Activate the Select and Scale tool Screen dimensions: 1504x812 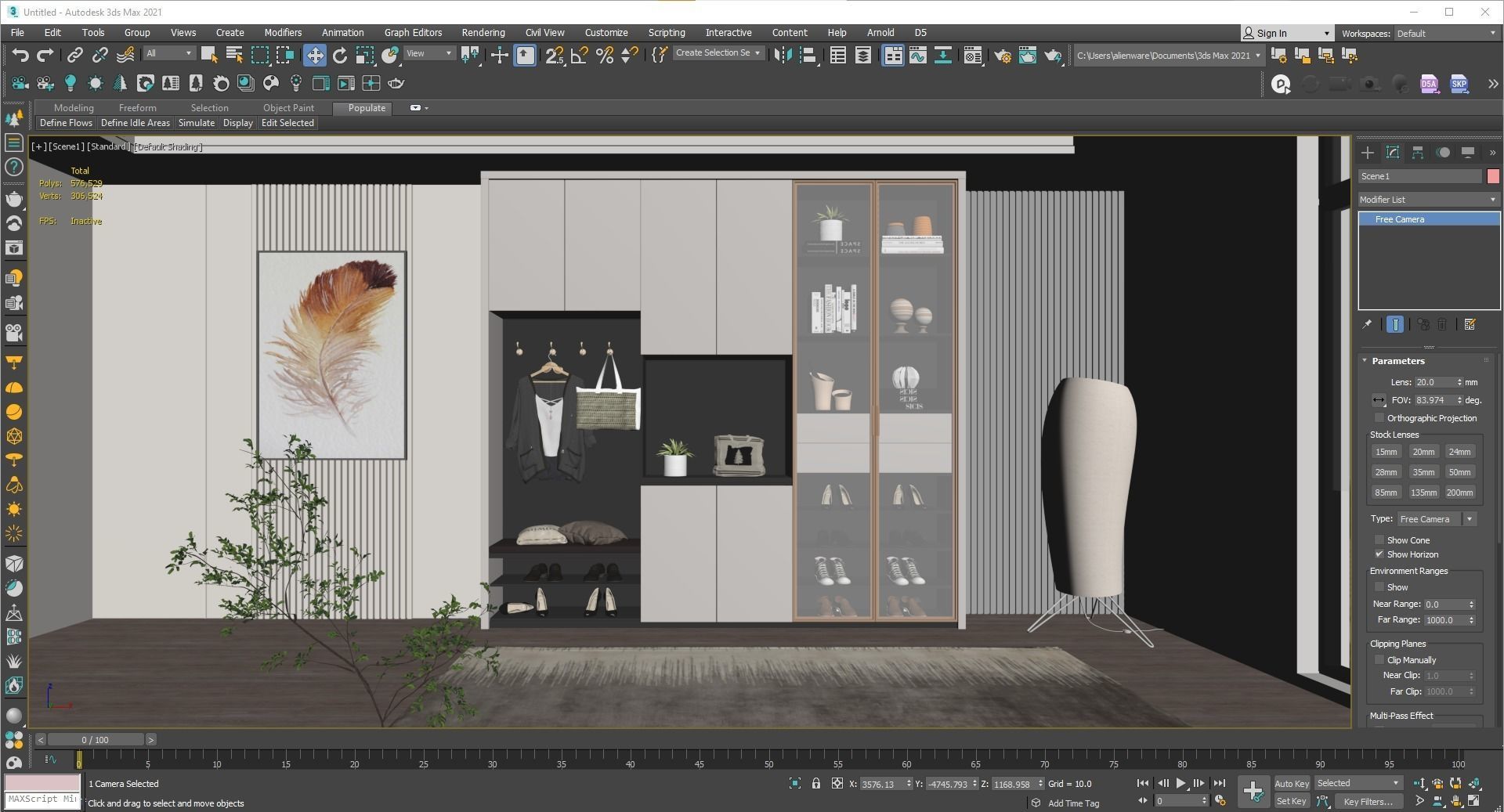point(365,55)
